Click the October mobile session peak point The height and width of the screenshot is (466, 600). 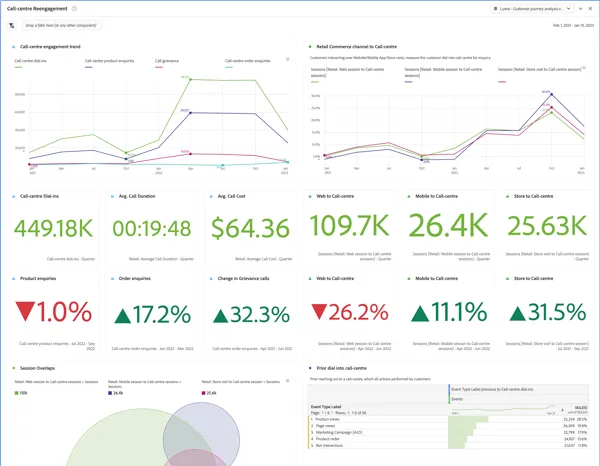[551, 94]
